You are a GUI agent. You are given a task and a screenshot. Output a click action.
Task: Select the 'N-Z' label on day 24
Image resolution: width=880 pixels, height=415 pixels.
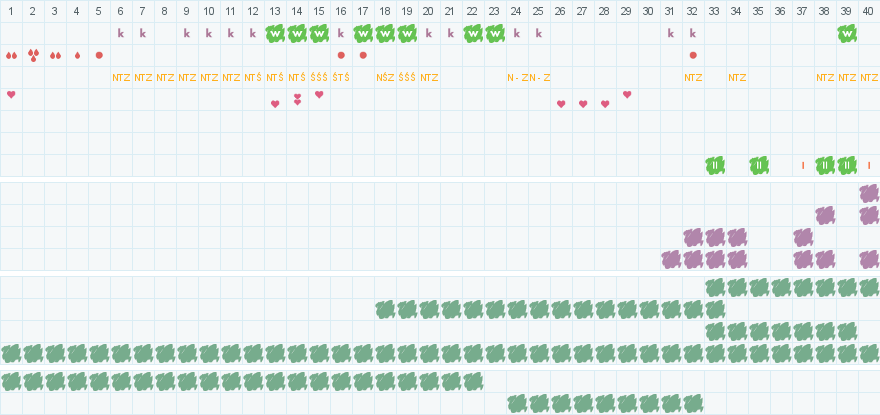pos(517,77)
